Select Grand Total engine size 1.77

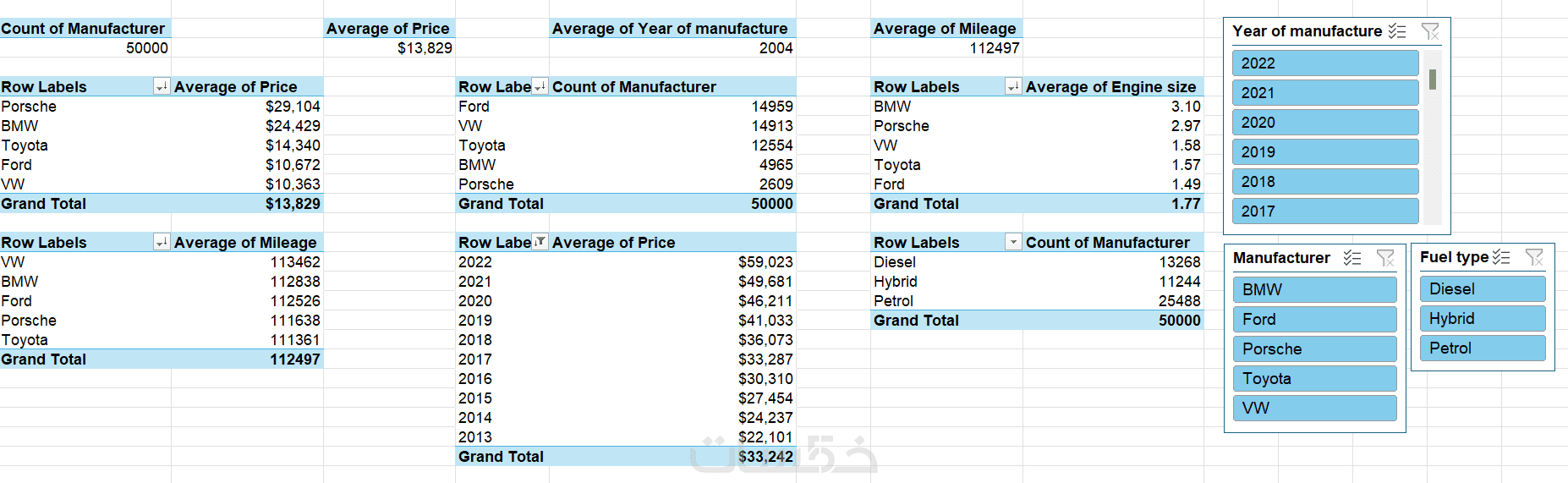click(1113, 203)
